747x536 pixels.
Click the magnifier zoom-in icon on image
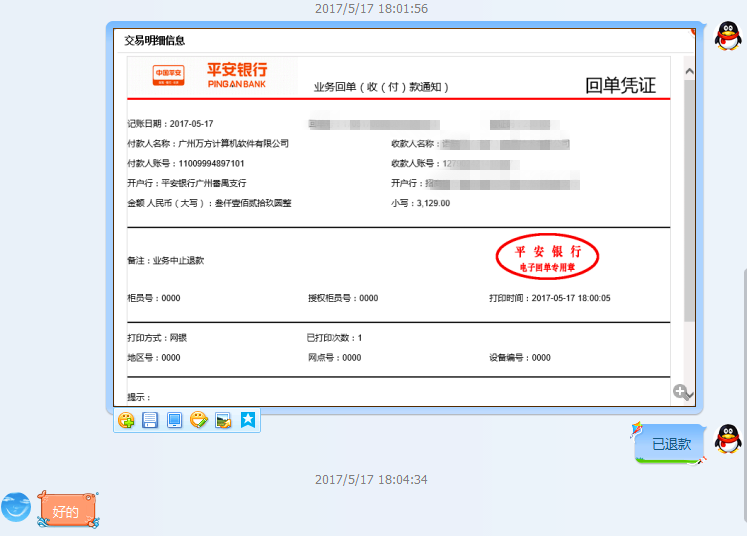(680, 392)
